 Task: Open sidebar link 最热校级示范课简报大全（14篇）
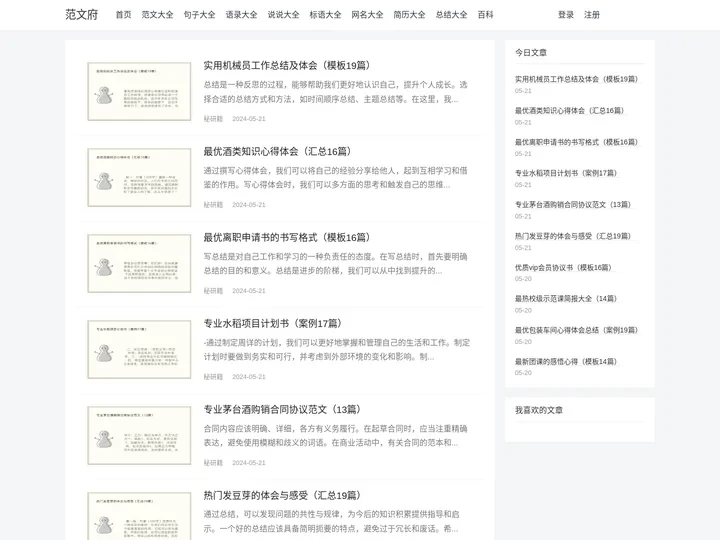[566, 298]
